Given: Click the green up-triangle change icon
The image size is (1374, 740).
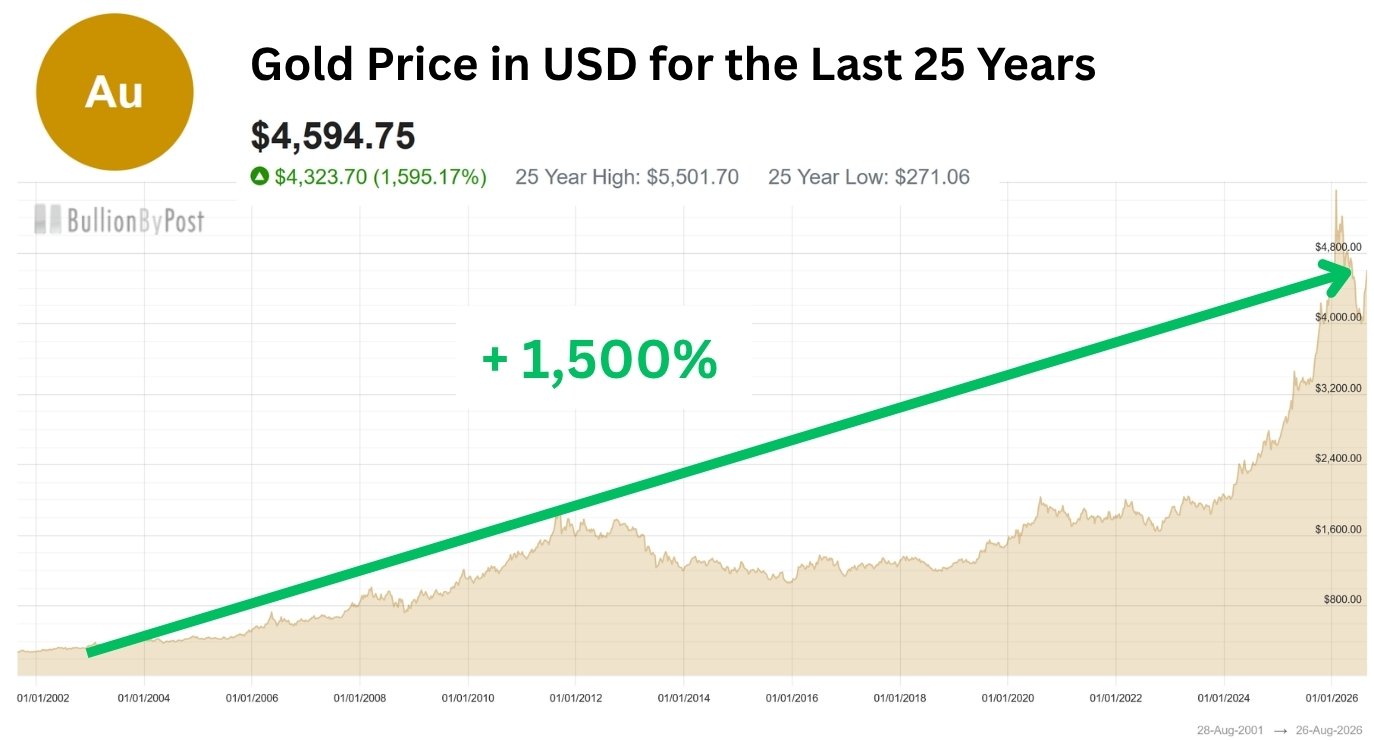Looking at the screenshot, I should coord(259,177).
